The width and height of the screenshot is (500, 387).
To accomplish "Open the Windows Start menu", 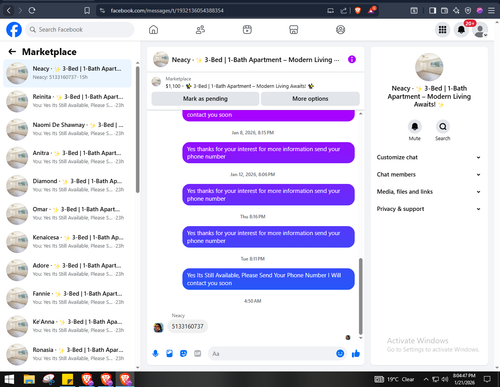I will click(9, 379).
